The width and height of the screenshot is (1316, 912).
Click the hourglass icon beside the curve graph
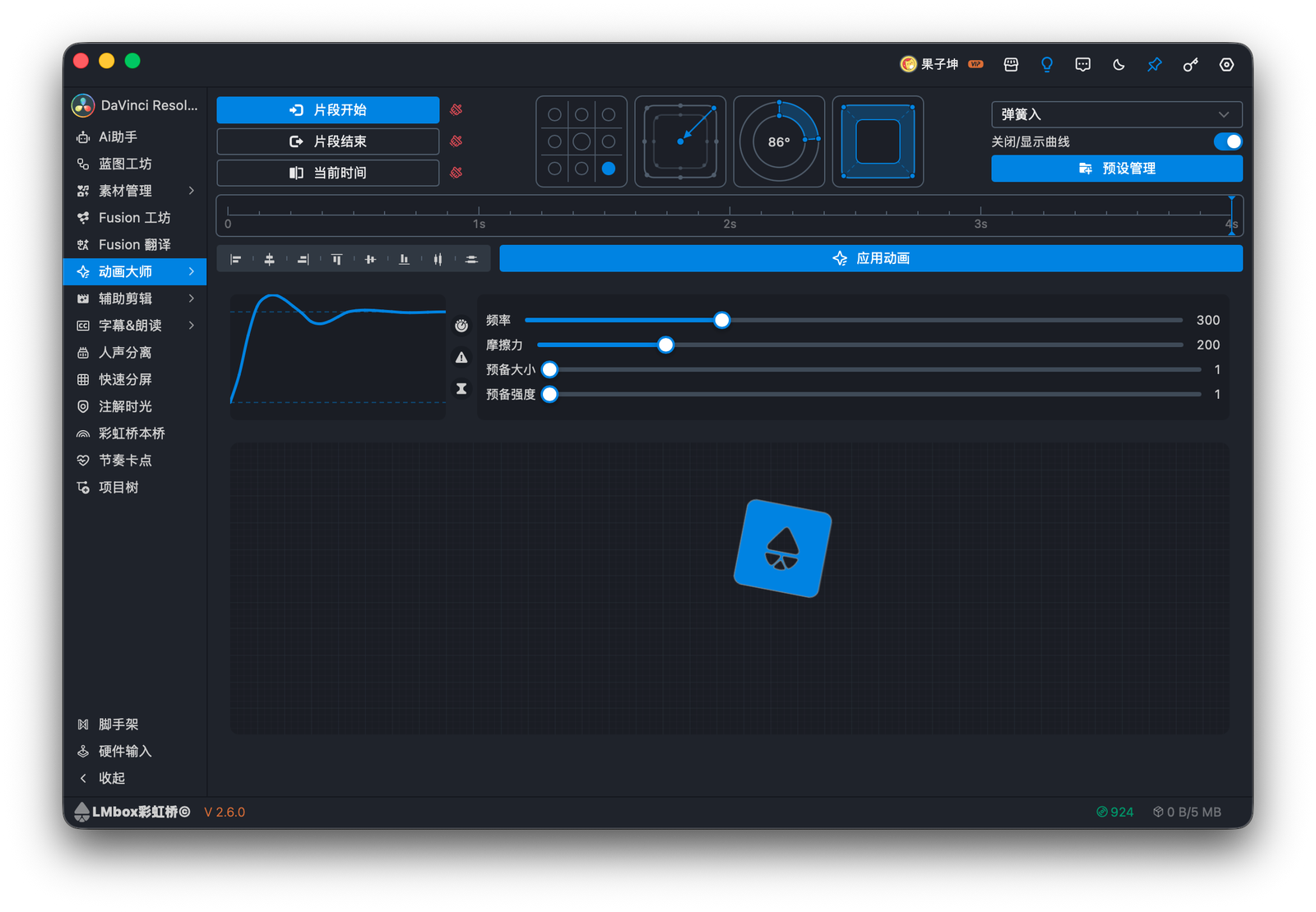tap(461, 388)
